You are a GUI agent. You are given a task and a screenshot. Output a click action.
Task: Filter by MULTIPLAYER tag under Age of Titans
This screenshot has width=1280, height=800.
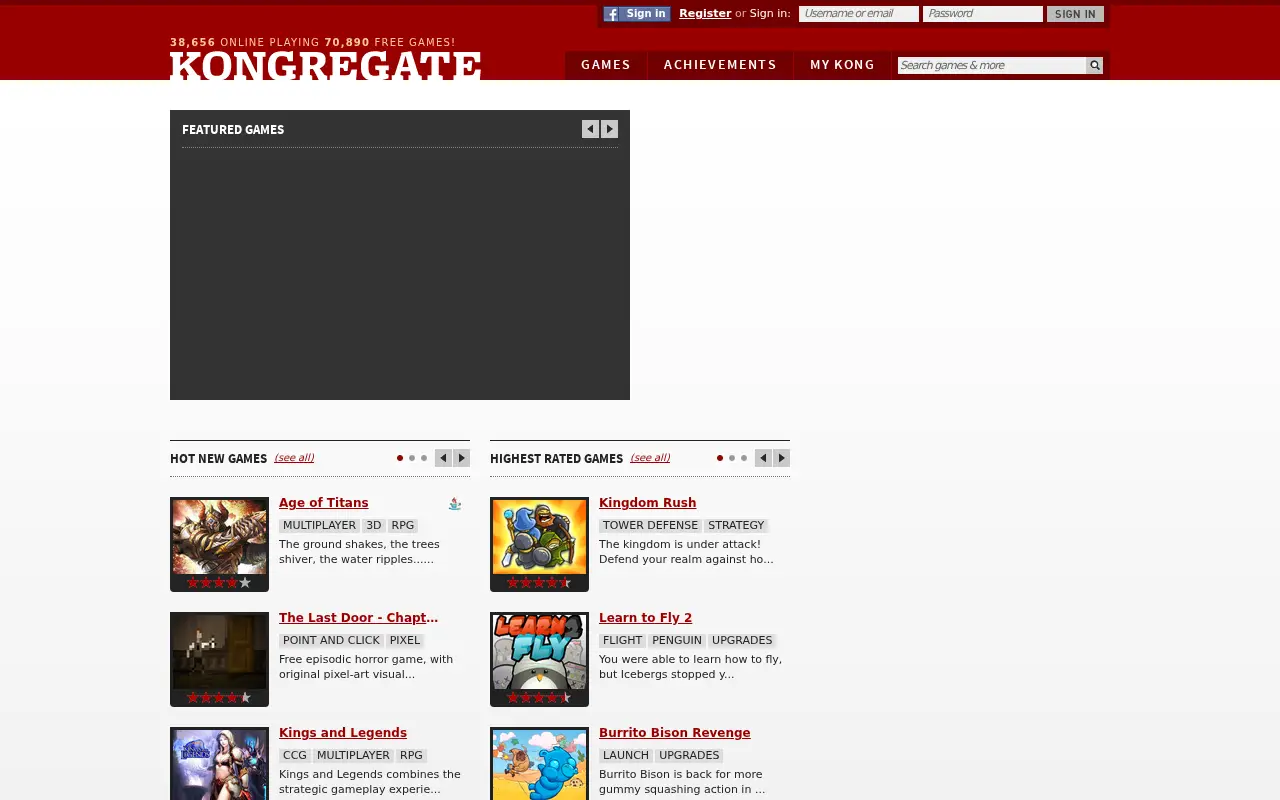[320, 526]
